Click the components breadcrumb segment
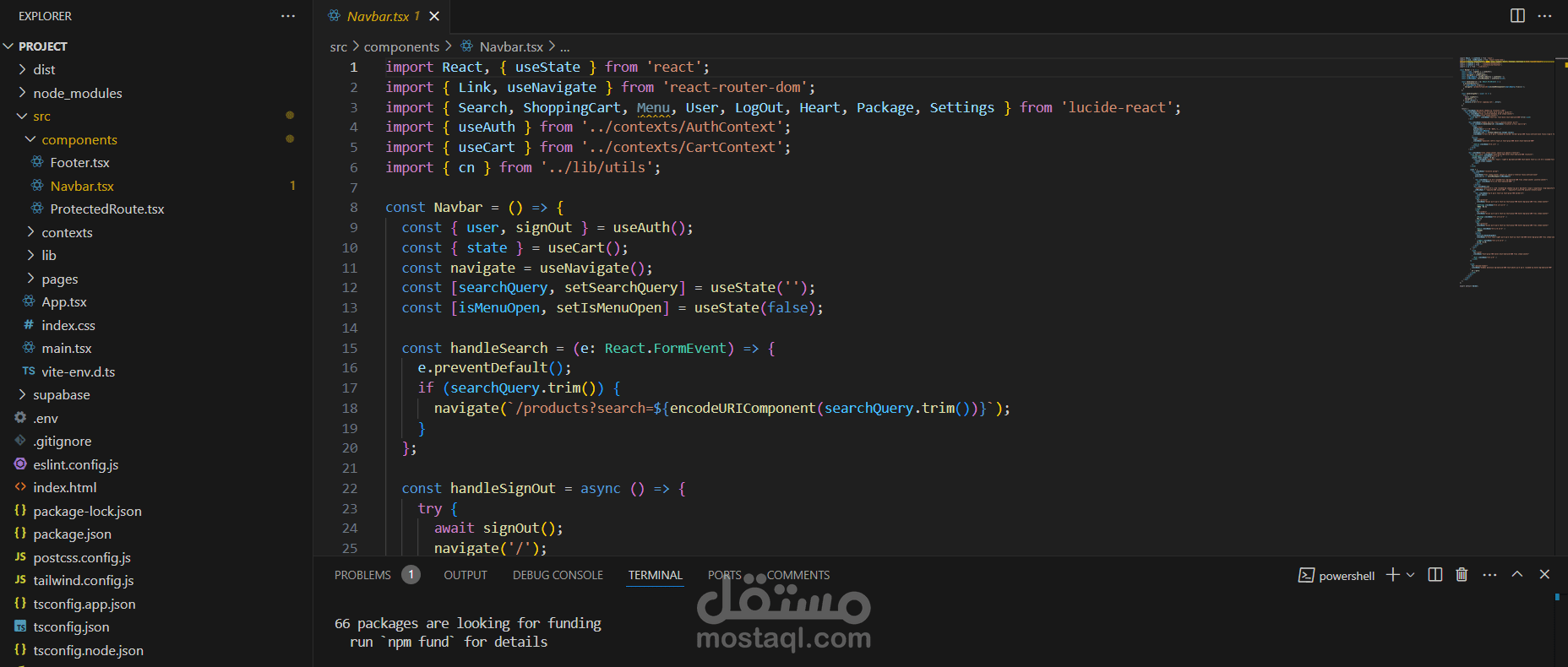This screenshot has height=667, width=1568. 401,47
